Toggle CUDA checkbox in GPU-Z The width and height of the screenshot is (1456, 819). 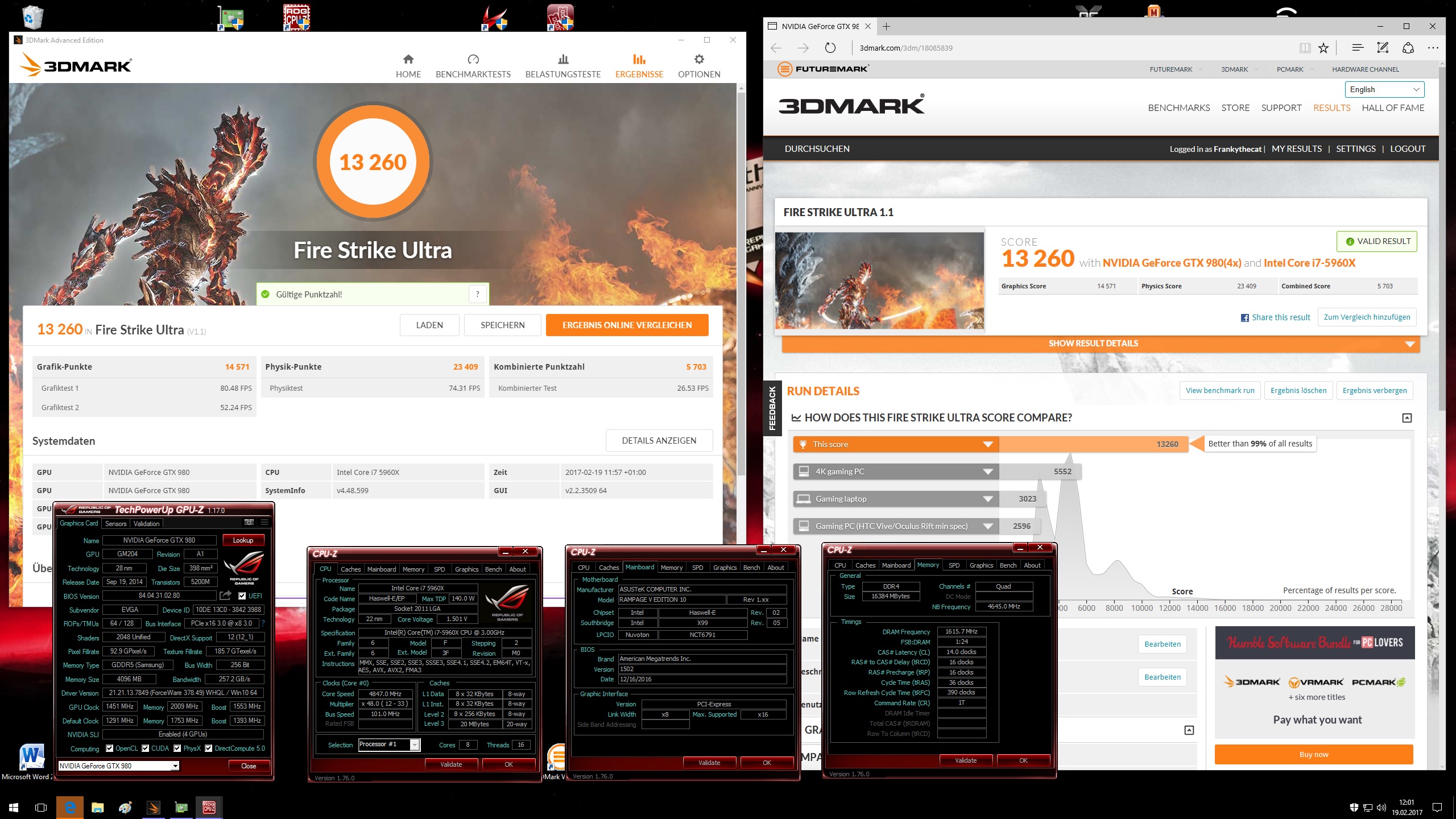pyautogui.click(x=146, y=748)
